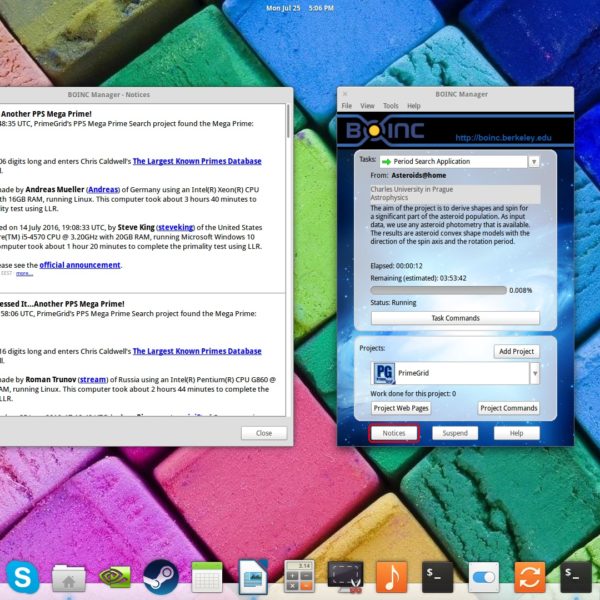Image resolution: width=600 pixels, height=600 pixels.
Task: Open the Screenshot tool dock icon
Action: click(346, 577)
